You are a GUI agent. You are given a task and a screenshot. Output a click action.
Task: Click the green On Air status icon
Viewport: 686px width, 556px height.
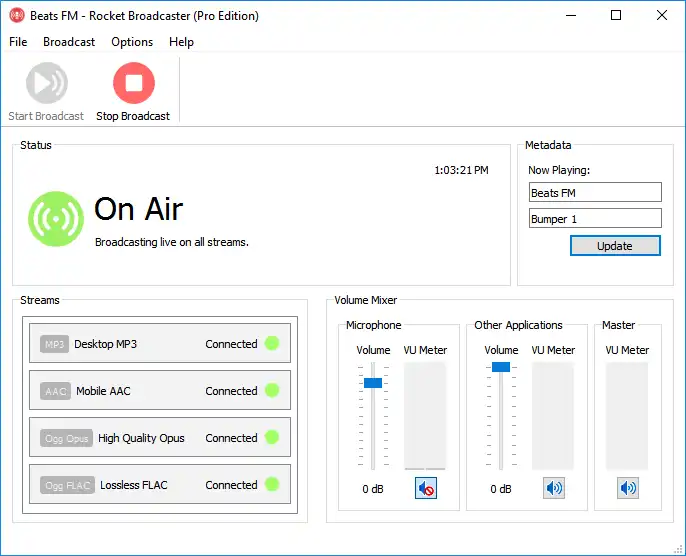pyautogui.click(x=56, y=219)
